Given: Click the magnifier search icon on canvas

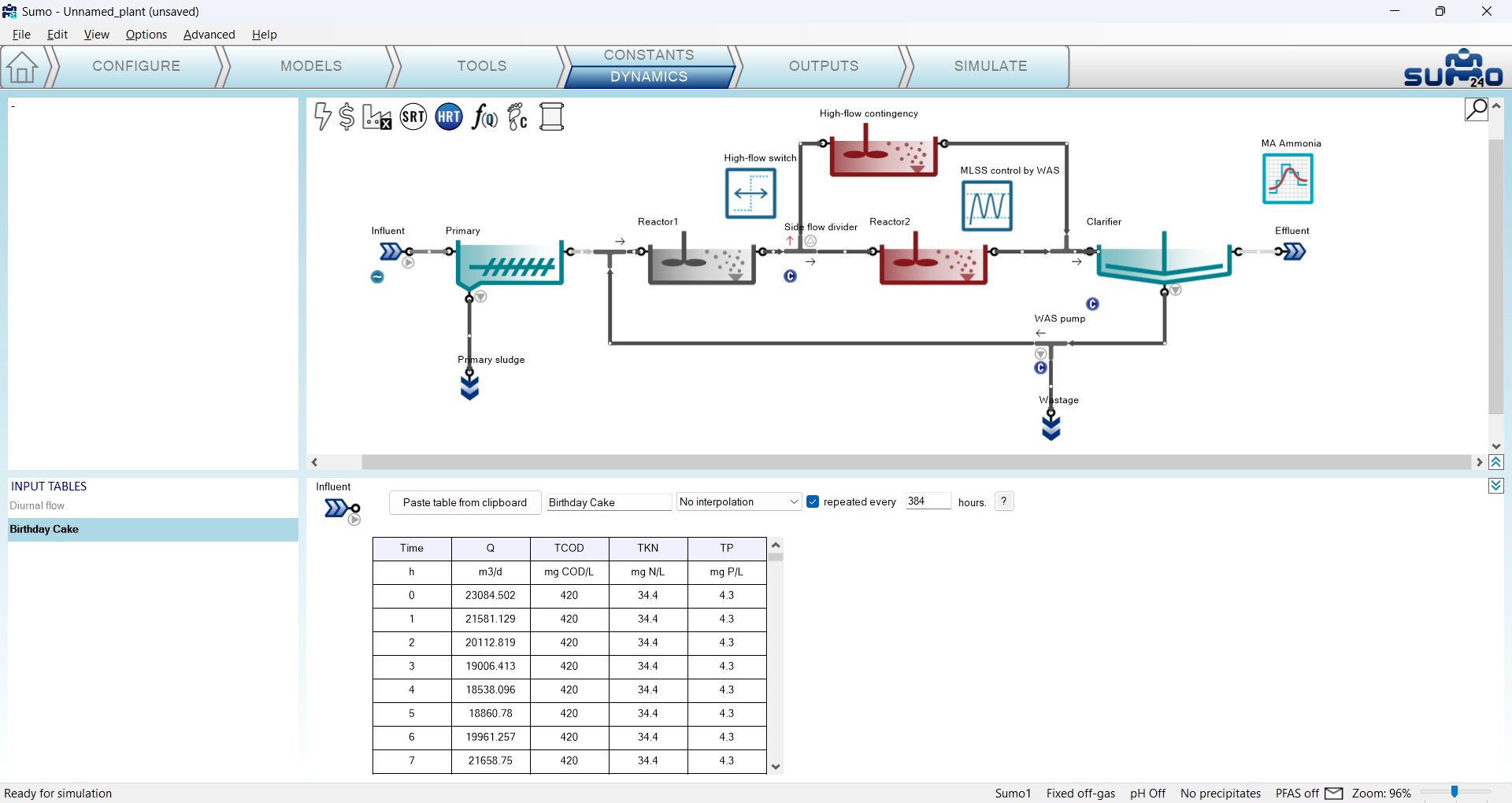Looking at the screenshot, I should 1476,109.
